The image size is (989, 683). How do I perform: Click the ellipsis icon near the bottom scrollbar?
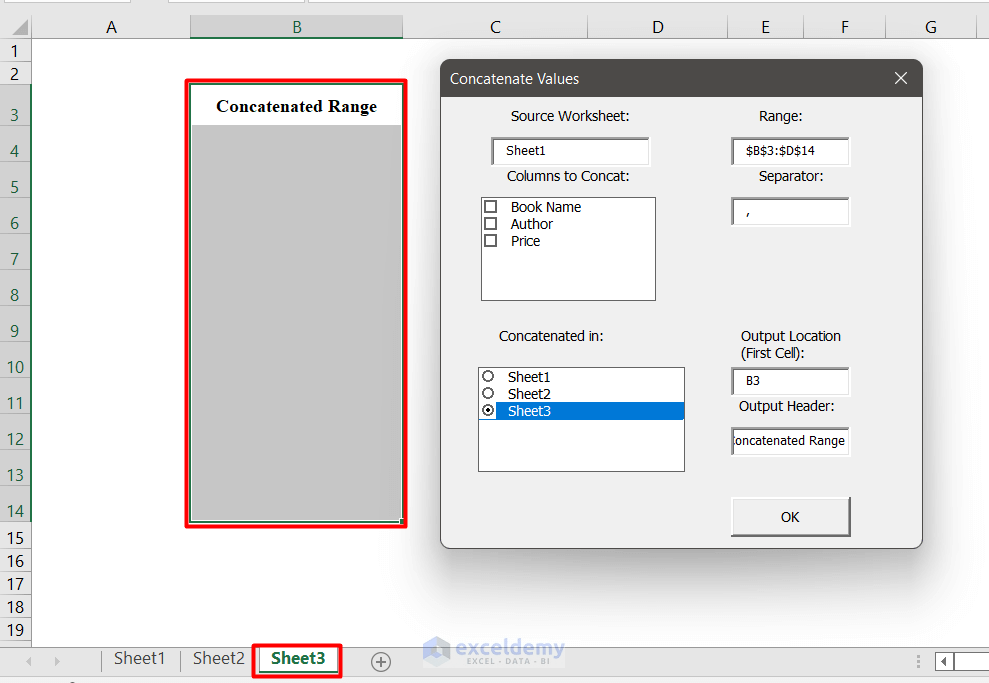(x=917, y=660)
